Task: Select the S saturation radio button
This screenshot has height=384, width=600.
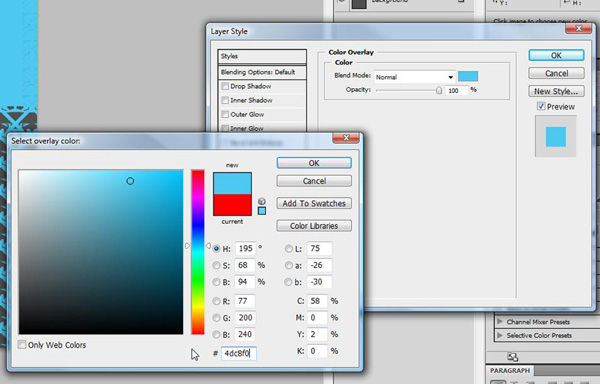Action: point(217,265)
